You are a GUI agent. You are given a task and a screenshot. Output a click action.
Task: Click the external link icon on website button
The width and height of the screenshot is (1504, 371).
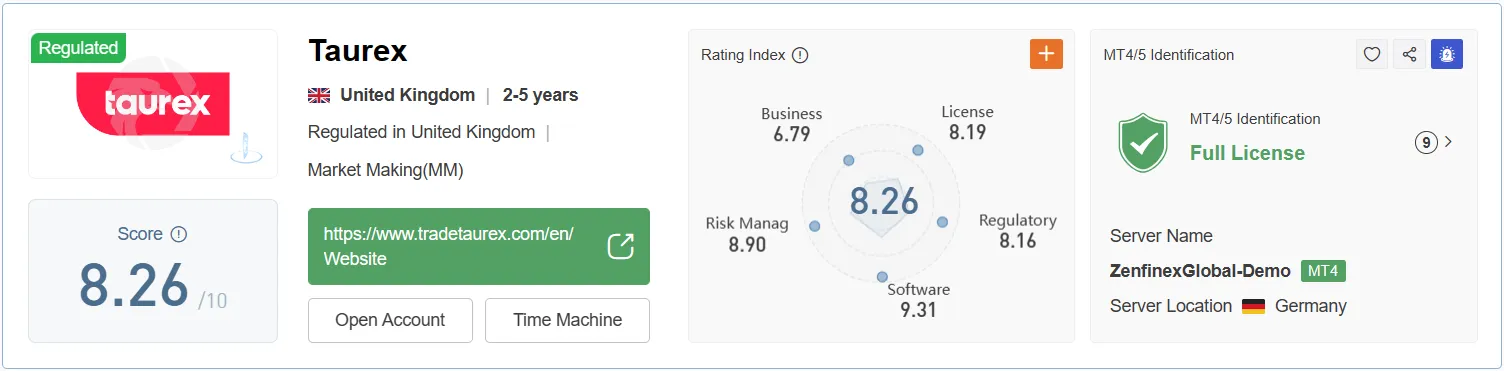click(x=621, y=246)
